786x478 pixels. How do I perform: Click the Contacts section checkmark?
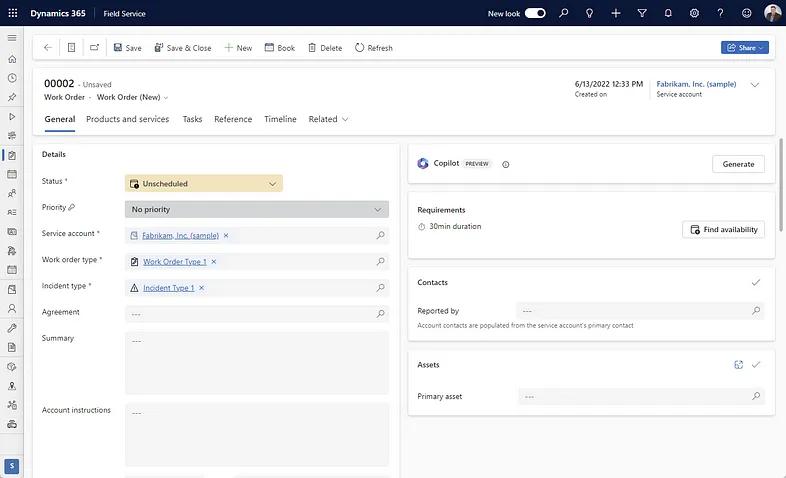point(756,283)
